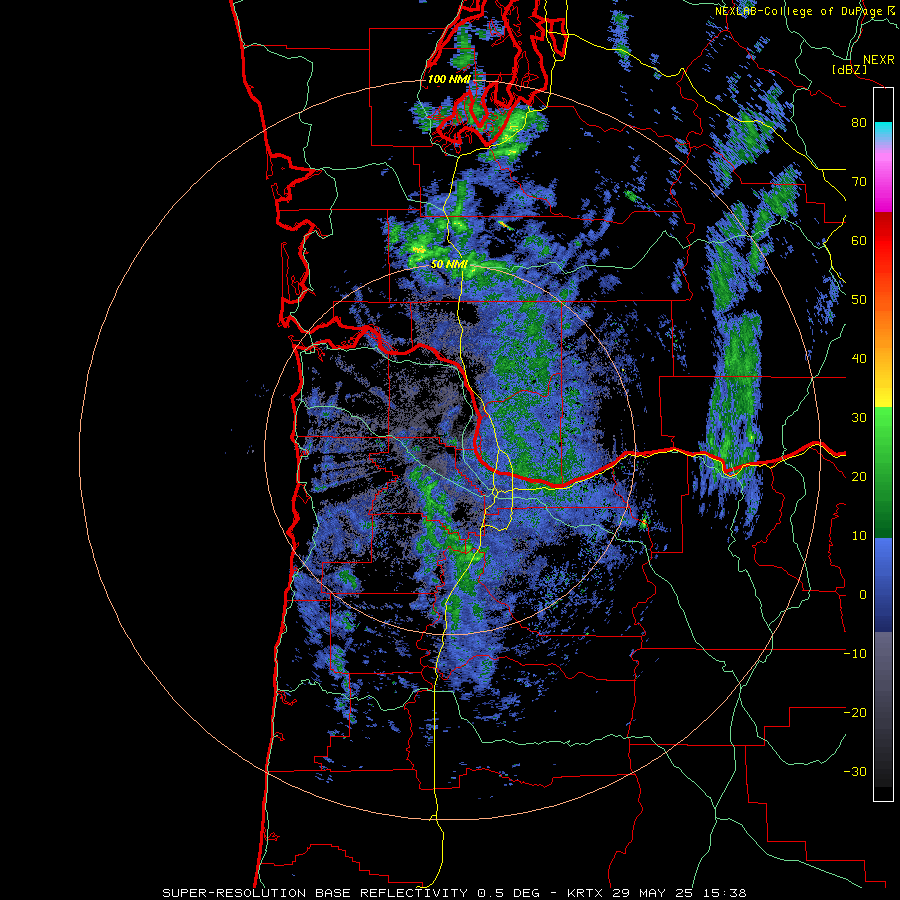This screenshot has width=900, height=900.
Task: Select the -10 value on the dBZ scale
Action: point(855,654)
